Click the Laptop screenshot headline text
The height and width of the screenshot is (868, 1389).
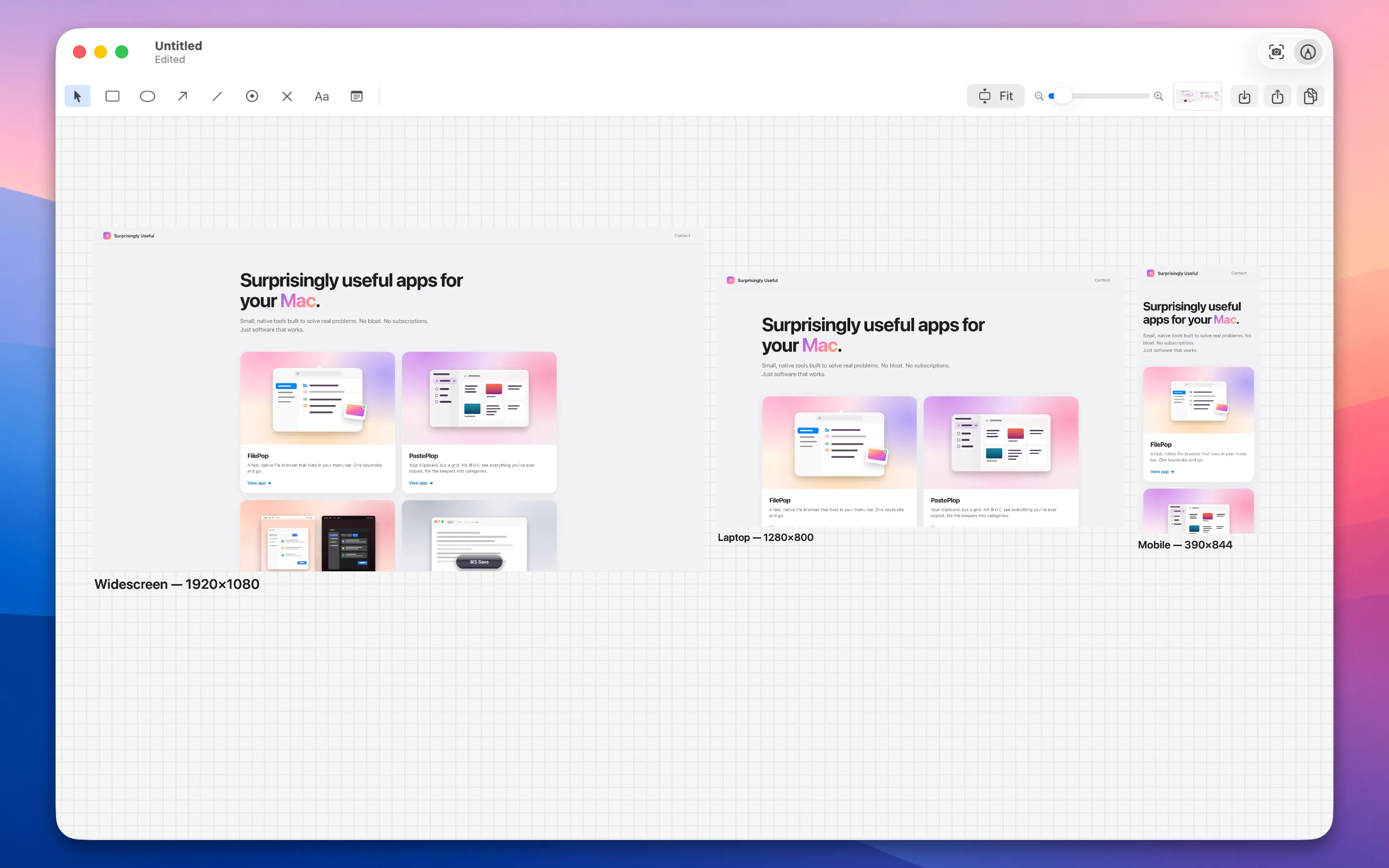pyautogui.click(x=873, y=335)
